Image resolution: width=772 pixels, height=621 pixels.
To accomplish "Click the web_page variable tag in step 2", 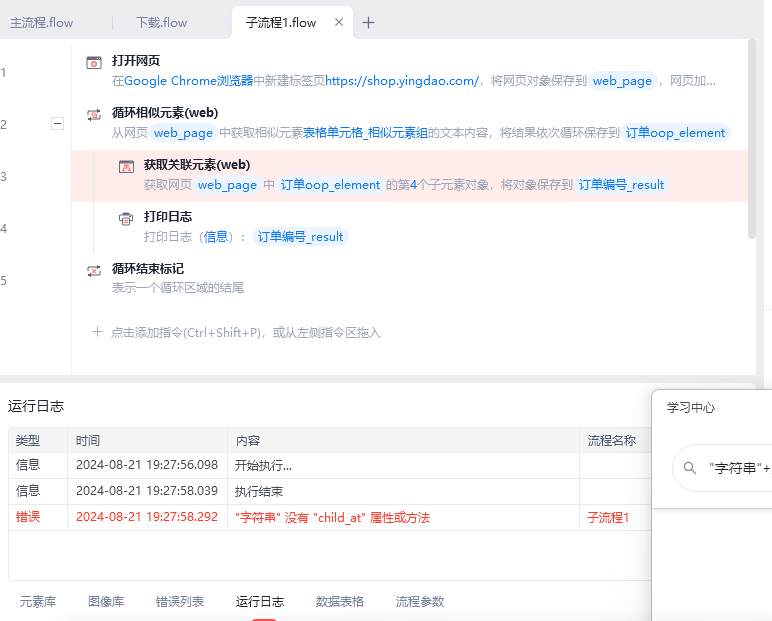I will point(184,133).
